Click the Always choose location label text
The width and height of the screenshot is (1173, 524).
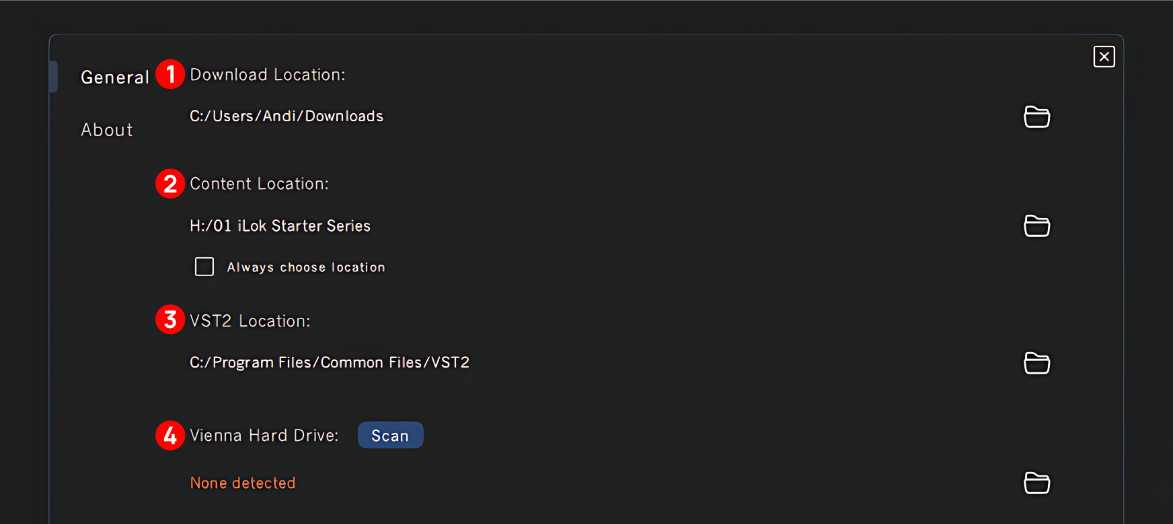click(x=306, y=267)
